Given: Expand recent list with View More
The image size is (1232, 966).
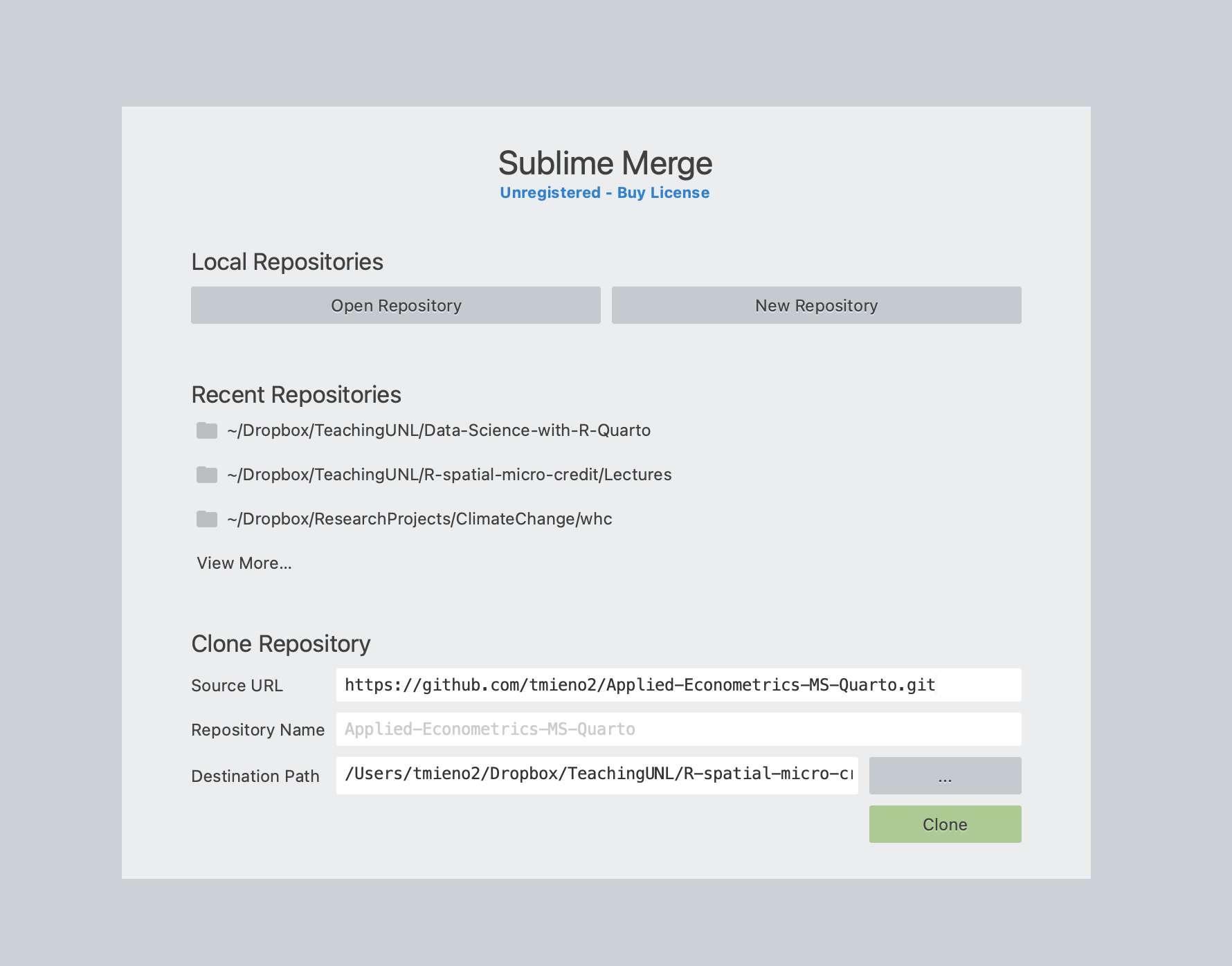Looking at the screenshot, I should [x=244, y=563].
